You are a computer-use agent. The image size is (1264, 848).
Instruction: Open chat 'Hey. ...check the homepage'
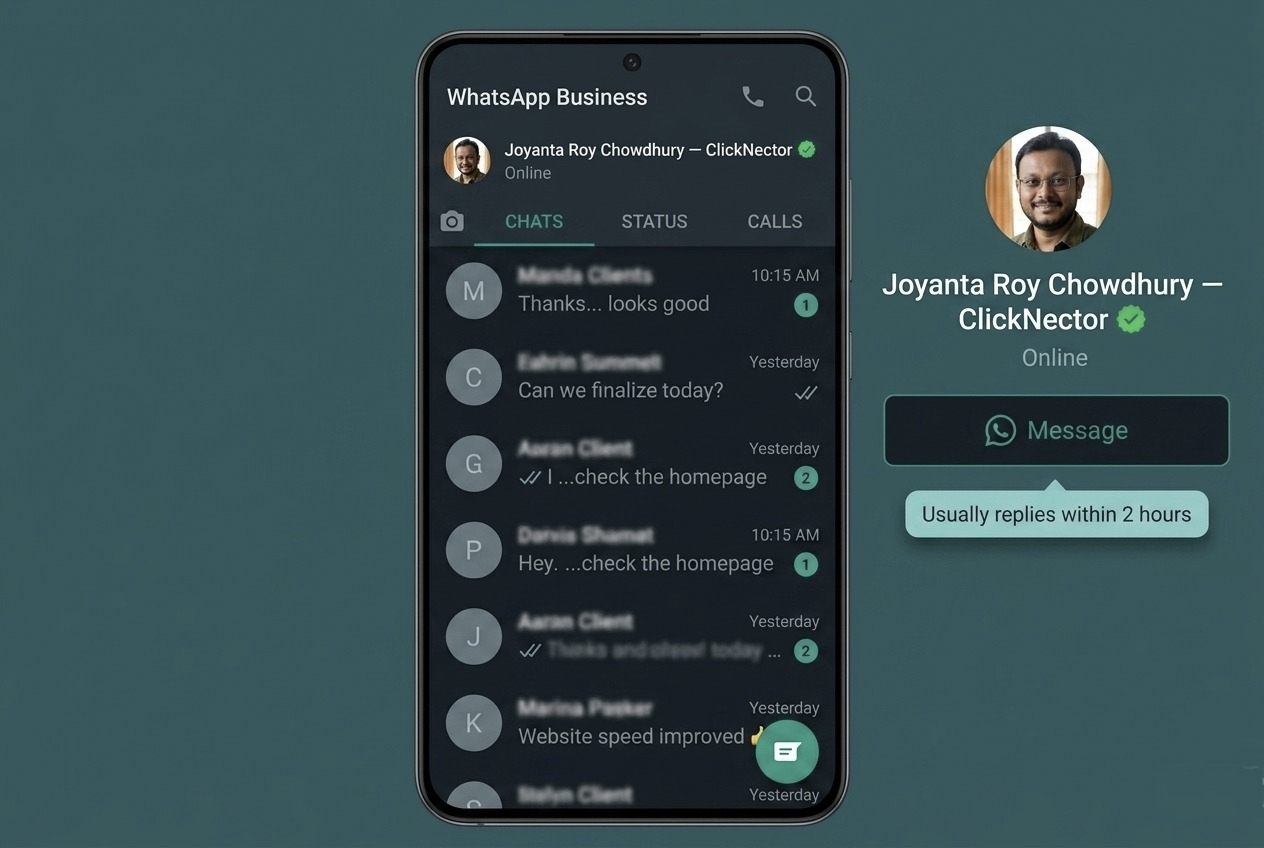632,550
